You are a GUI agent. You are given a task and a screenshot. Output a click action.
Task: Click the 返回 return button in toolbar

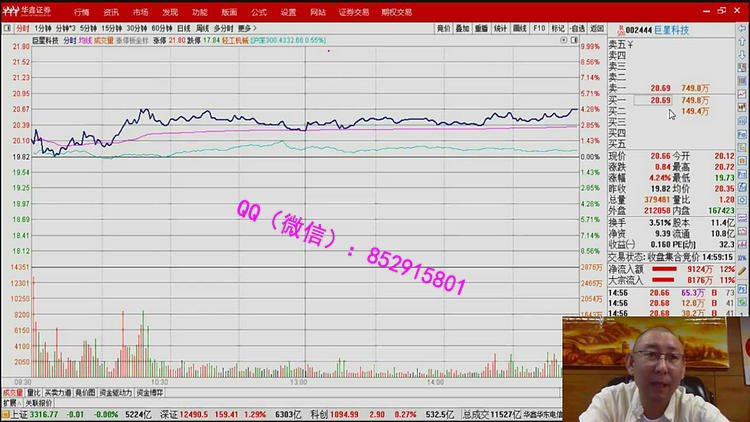(597, 29)
